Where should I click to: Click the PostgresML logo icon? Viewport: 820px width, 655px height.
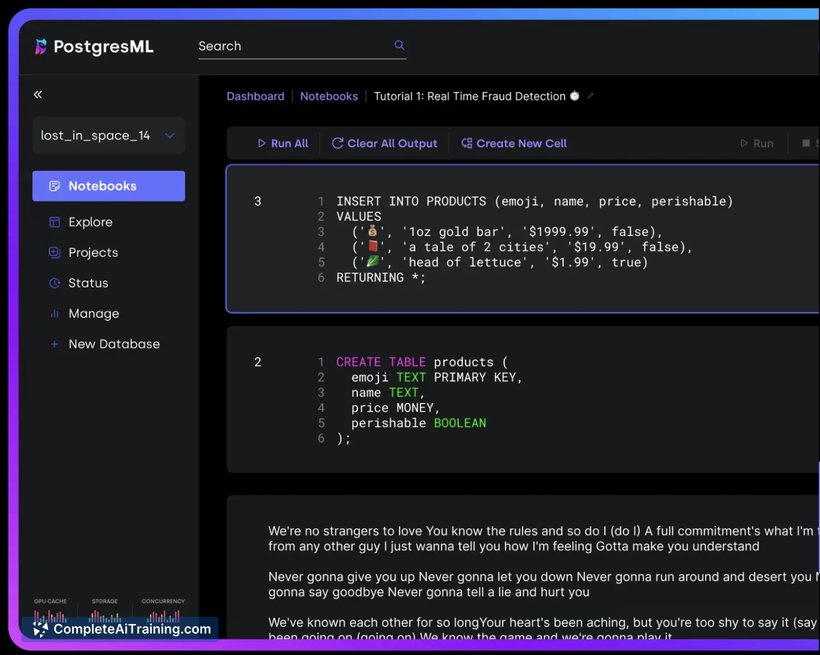tap(41, 47)
